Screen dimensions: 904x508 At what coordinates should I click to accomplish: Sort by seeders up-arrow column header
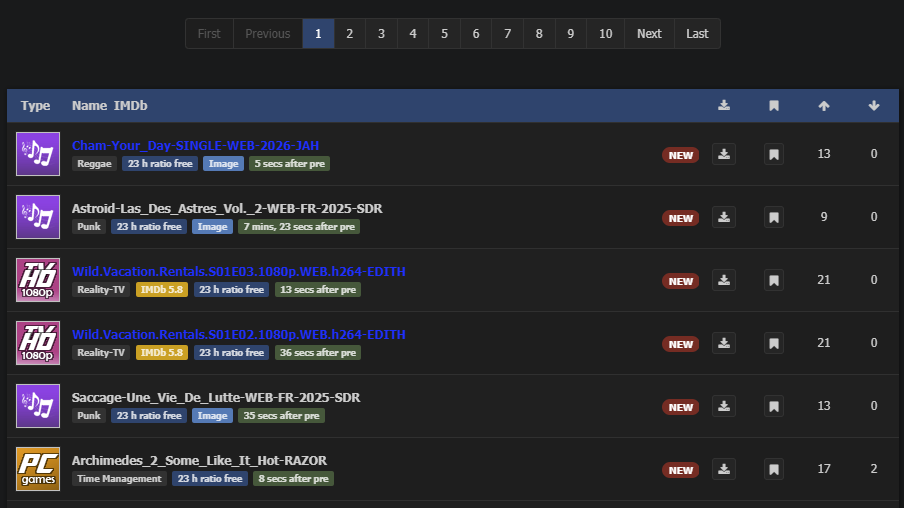tap(824, 106)
